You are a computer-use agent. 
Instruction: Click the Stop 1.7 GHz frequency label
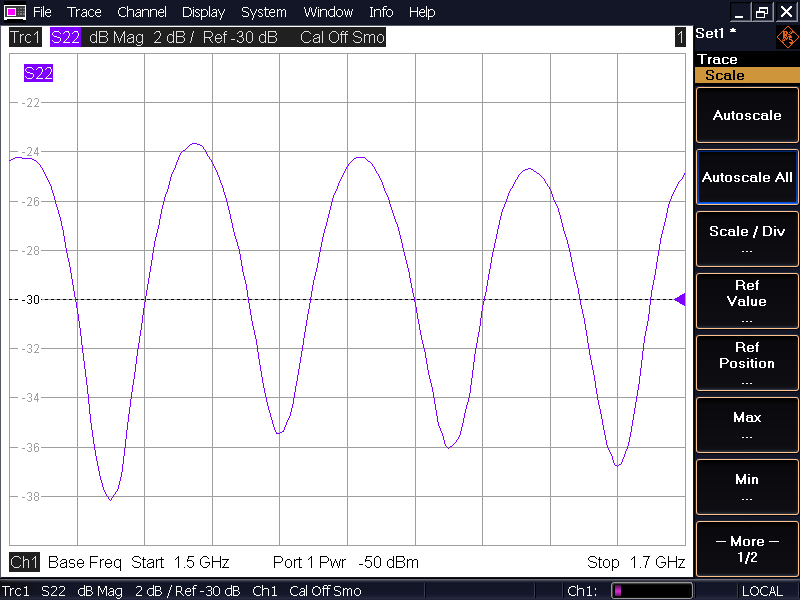pos(635,562)
